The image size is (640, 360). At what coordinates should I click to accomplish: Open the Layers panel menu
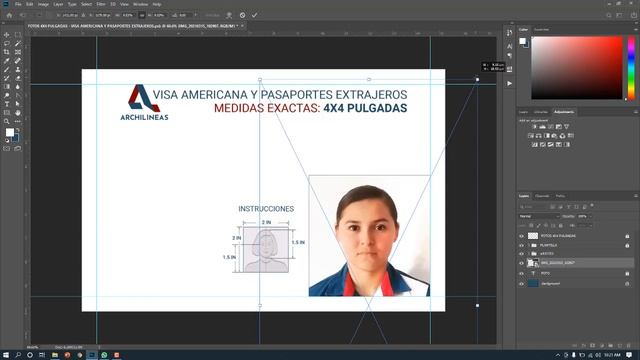636,196
